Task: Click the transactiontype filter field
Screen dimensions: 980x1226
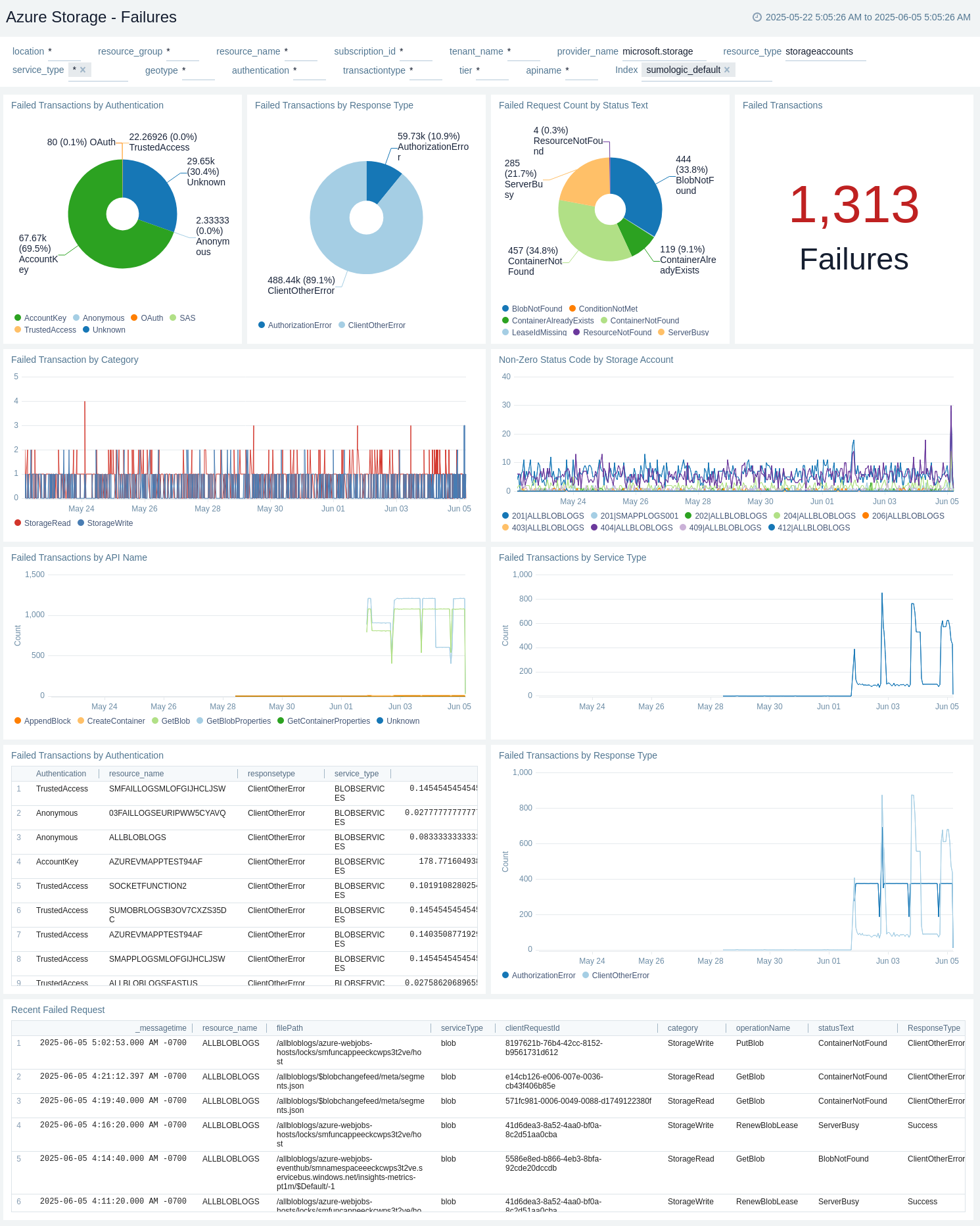Action: click(x=426, y=70)
